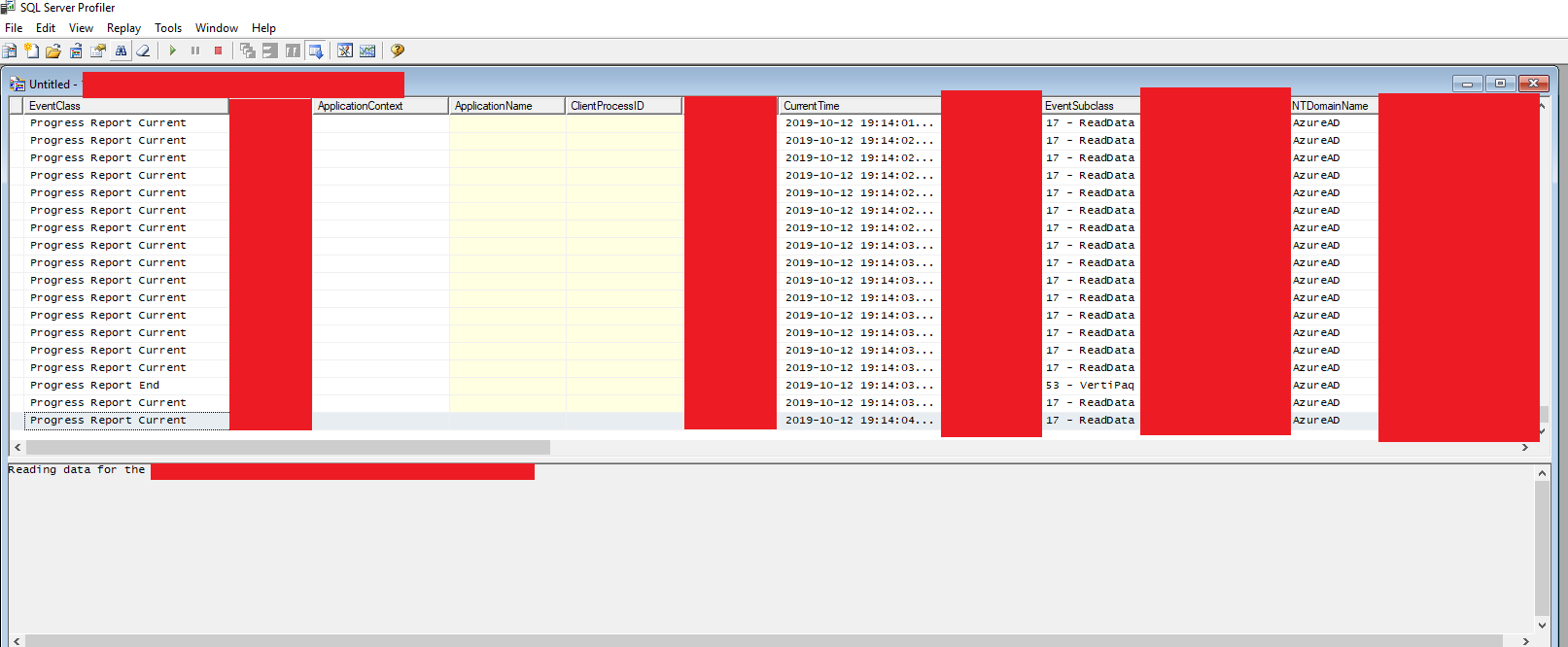
Task: Open the Window menu
Action: coord(217,28)
